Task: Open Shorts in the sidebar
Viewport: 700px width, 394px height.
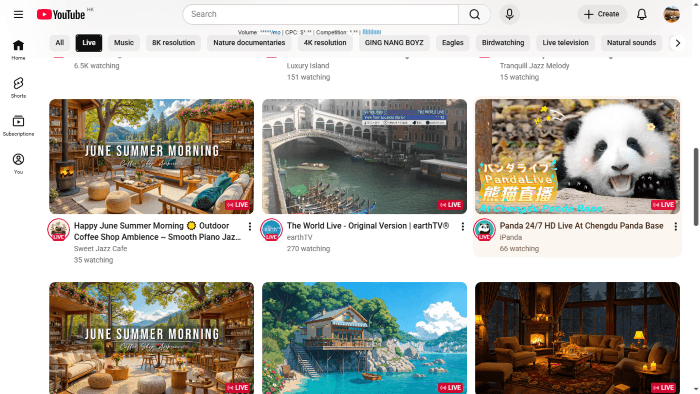Action: (18, 87)
